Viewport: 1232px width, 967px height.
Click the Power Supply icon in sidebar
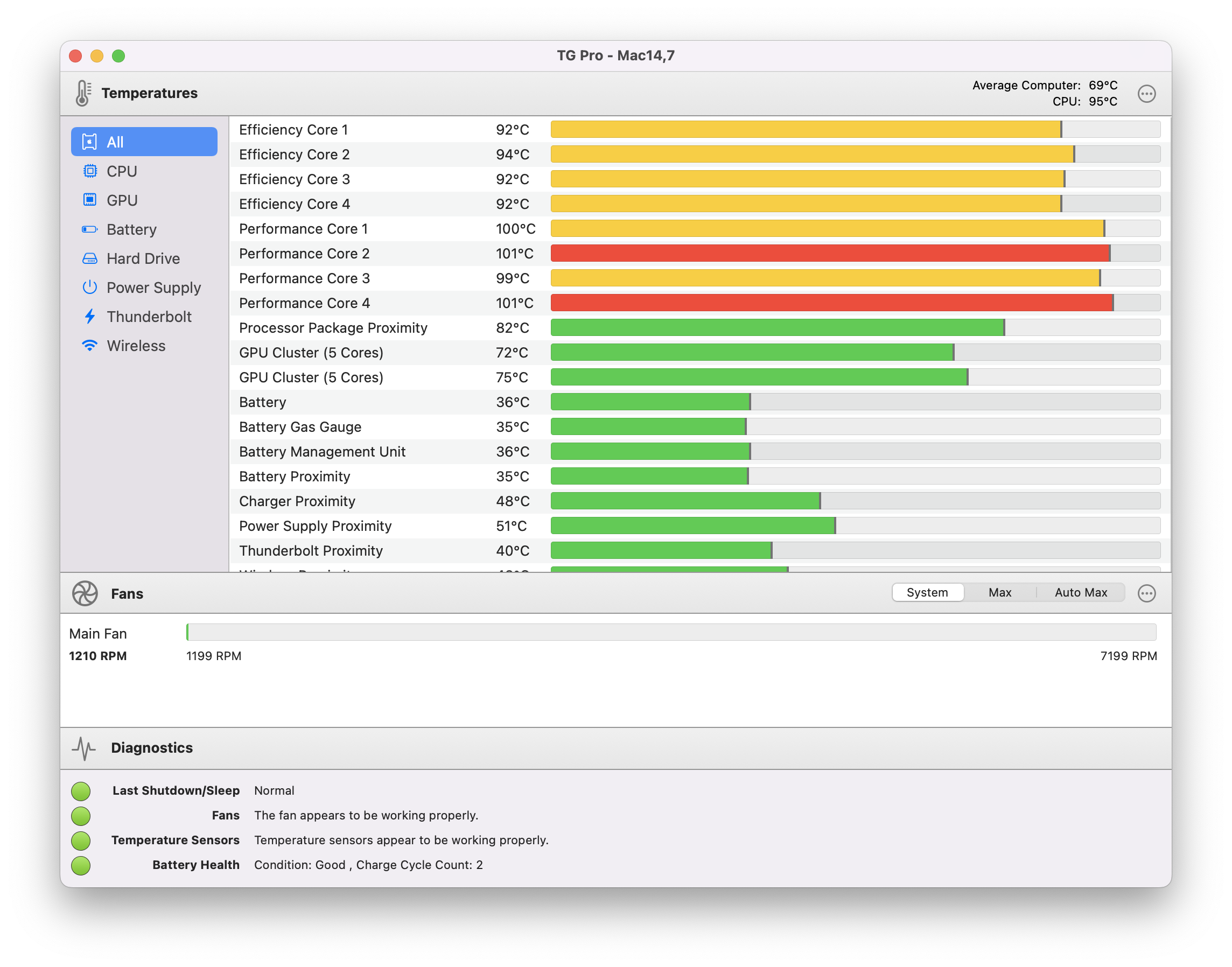tap(89, 287)
